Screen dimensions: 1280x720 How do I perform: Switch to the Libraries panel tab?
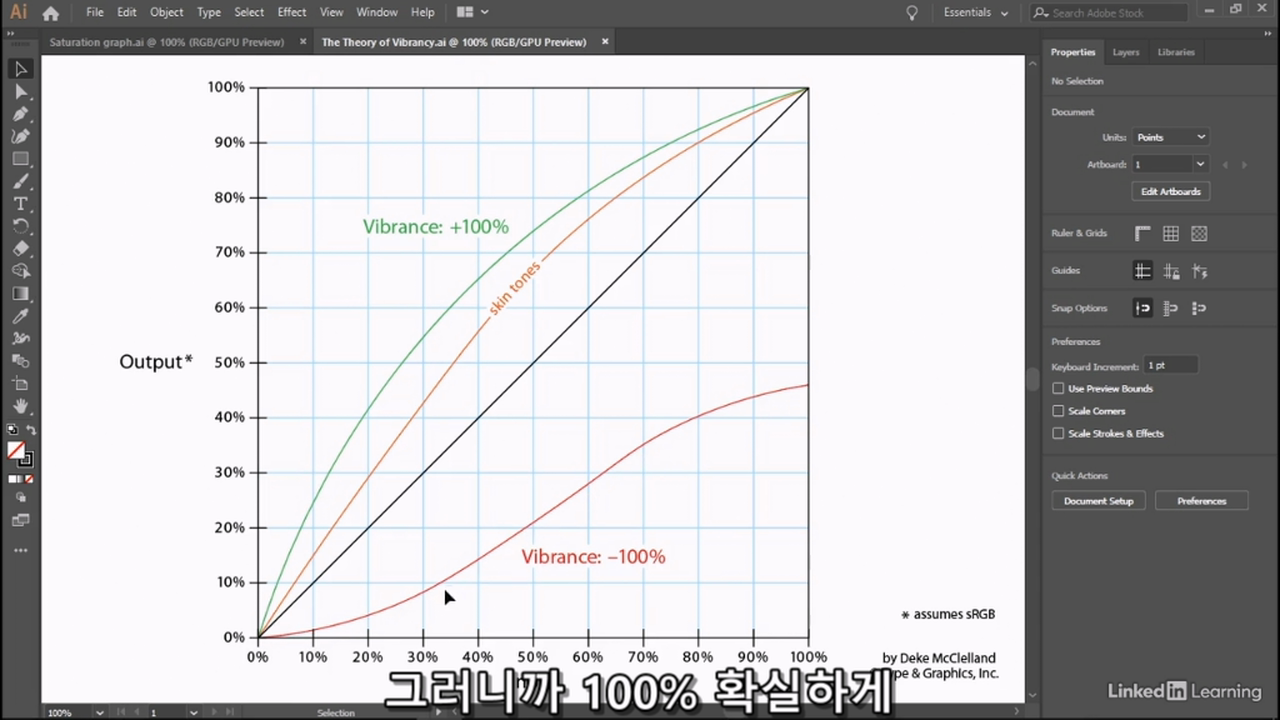(1176, 52)
